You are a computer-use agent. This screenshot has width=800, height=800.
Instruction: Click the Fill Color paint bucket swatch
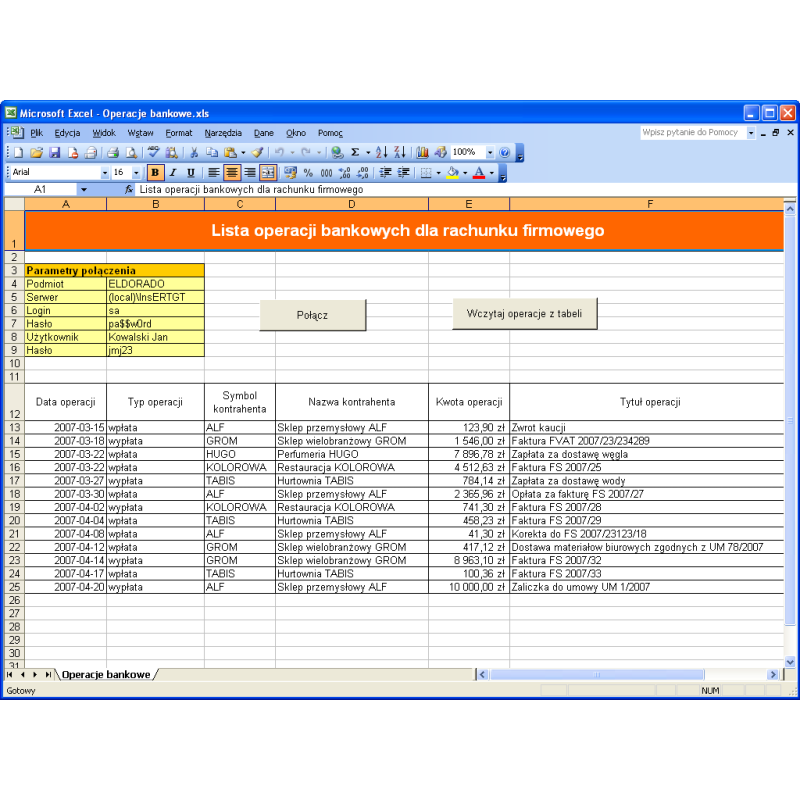coord(452,173)
